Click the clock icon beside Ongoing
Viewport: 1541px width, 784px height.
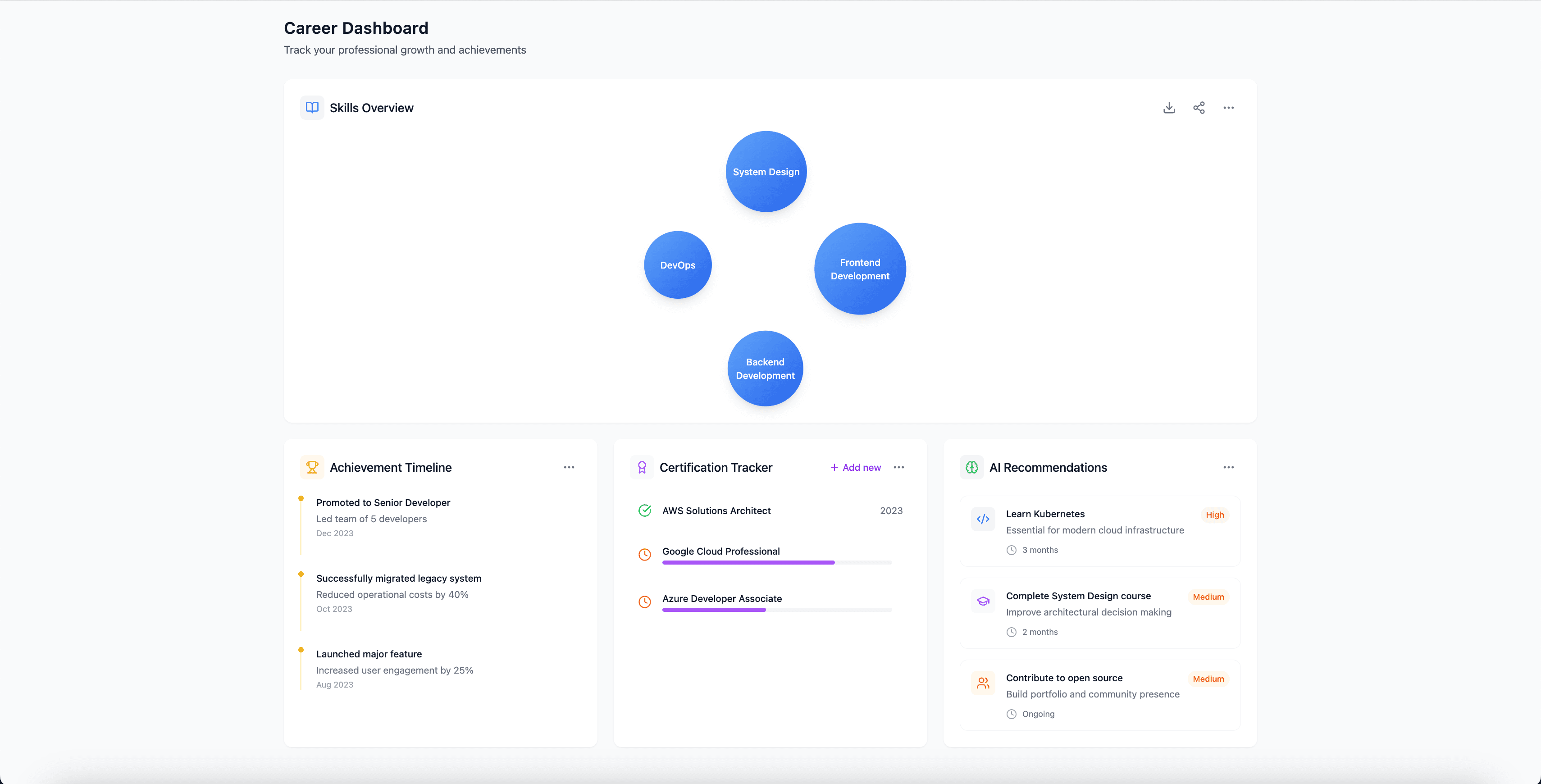1011,714
